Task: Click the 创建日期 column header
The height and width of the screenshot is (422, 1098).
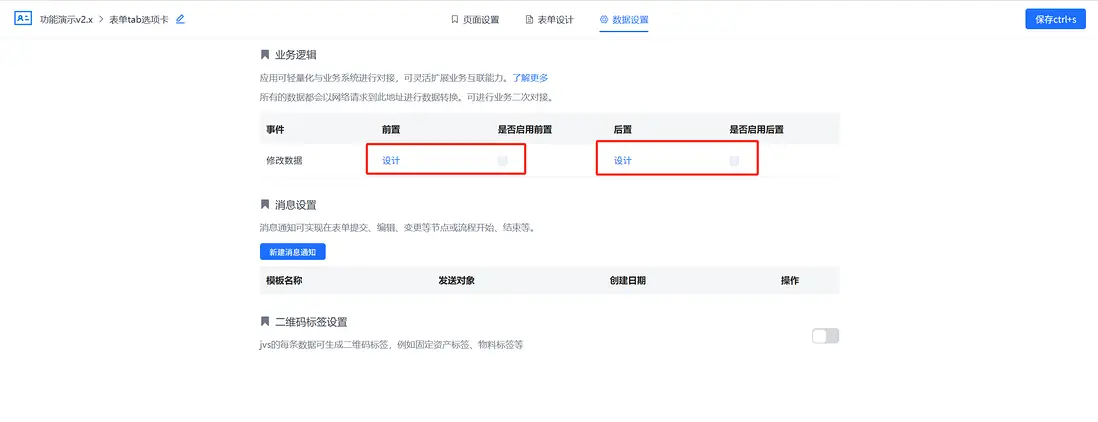Action: tap(627, 280)
